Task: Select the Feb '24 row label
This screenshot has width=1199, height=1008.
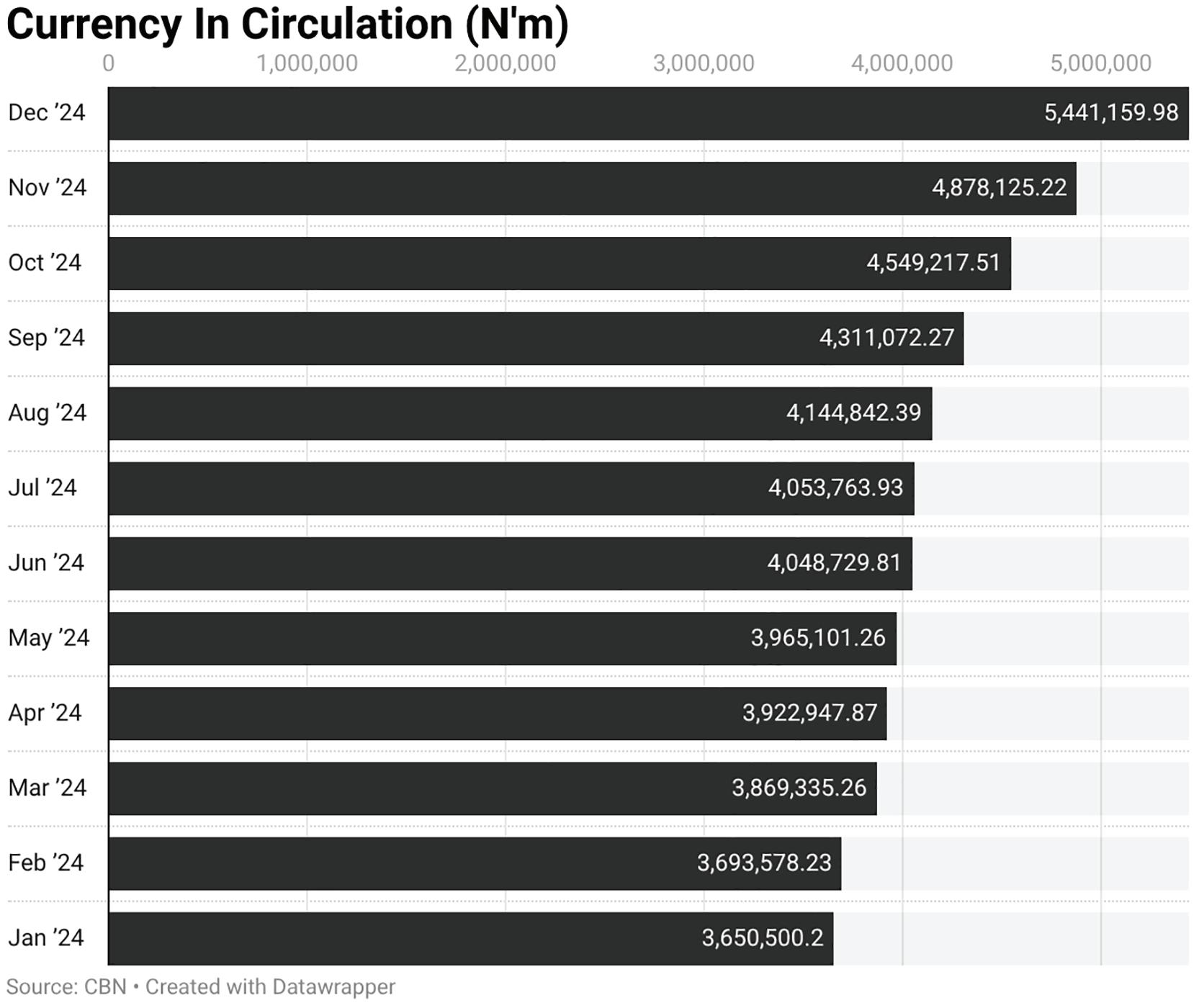Action: [45, 863]
